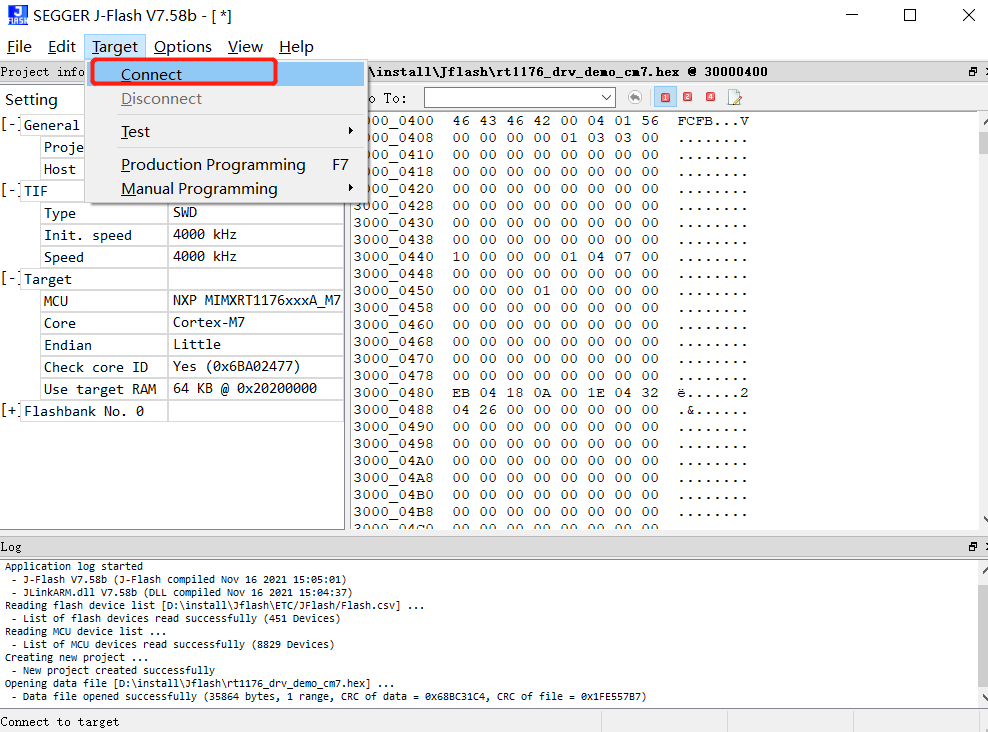Screen dimensions: 988x732
Task: Undock the hex data window via float icon
Action: 972,72
